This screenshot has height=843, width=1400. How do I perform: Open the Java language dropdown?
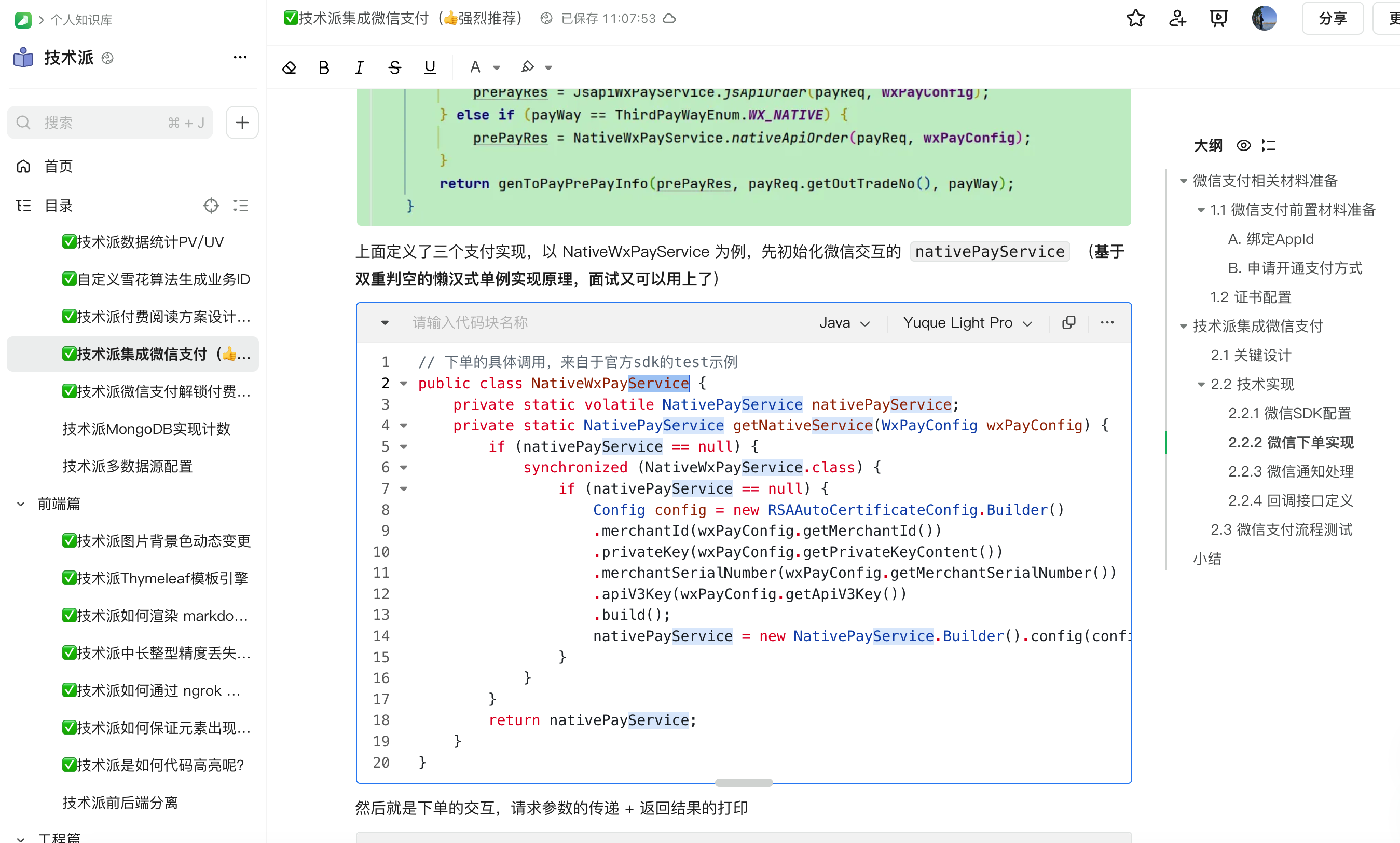tap(844, 323)
